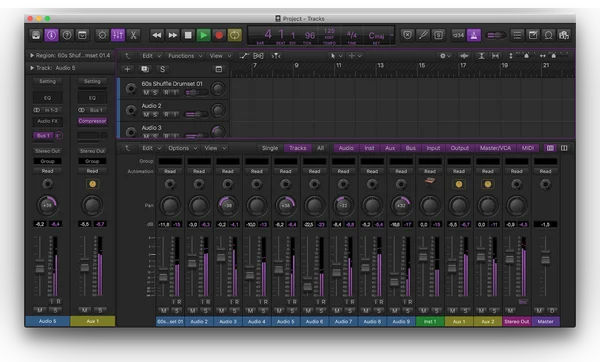Image resolution: width=600 pixels, height=362 pixels.
Task: Toggle the Flex show/hide button
Action: 258,56
